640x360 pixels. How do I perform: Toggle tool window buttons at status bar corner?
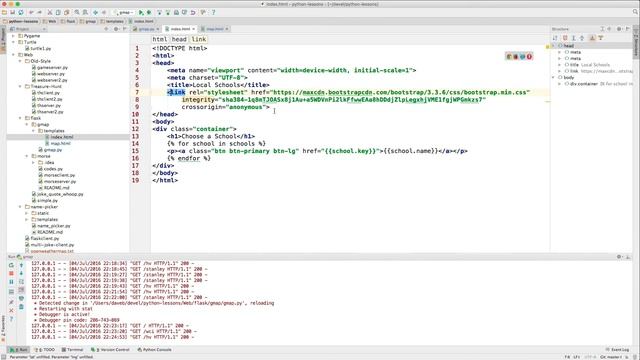click(3, 357)
